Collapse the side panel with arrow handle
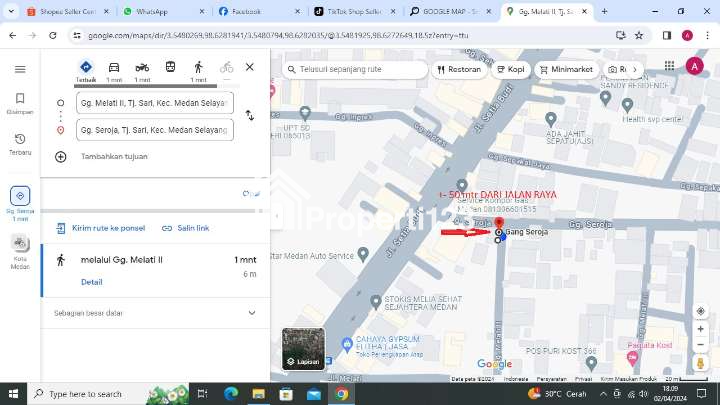This screenshot has height=405, width=720. pos(276,216)
